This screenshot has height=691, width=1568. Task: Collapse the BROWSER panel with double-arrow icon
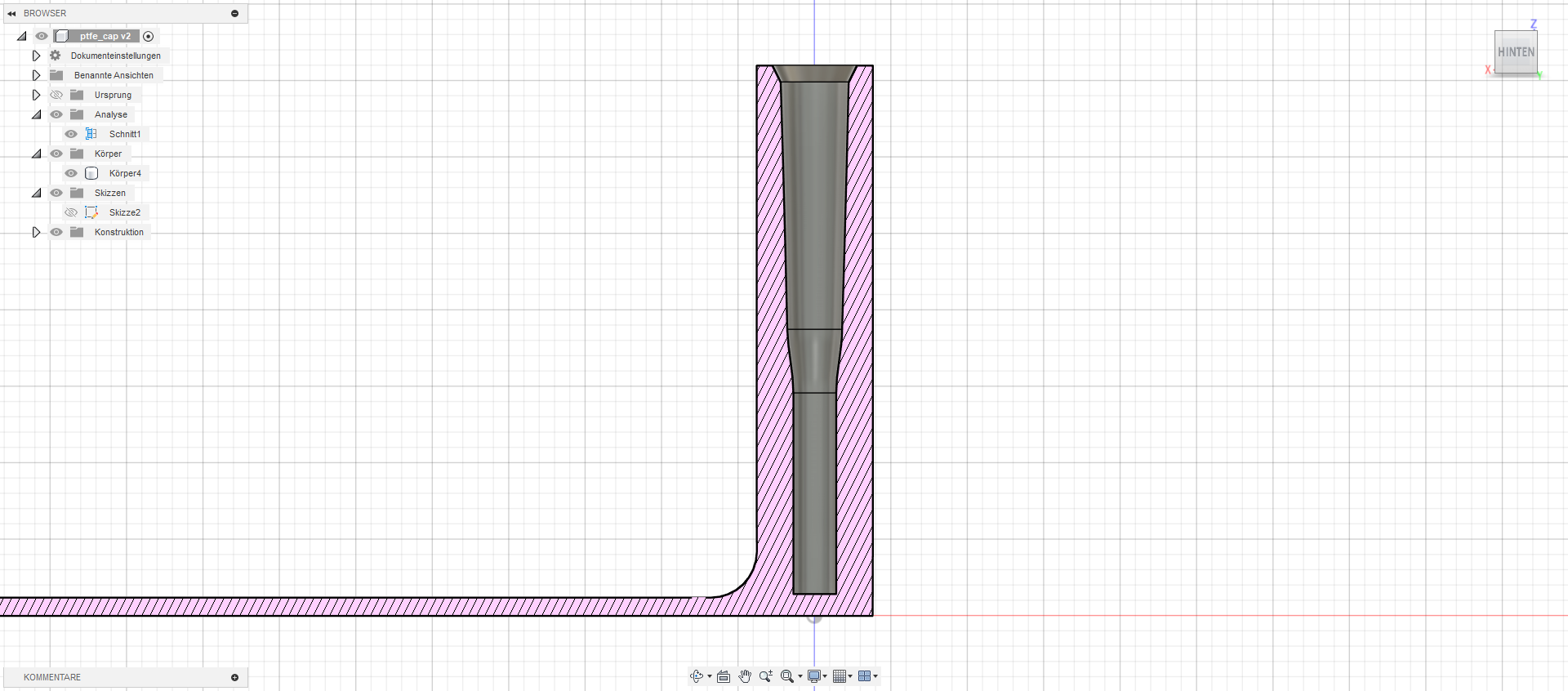11,13
